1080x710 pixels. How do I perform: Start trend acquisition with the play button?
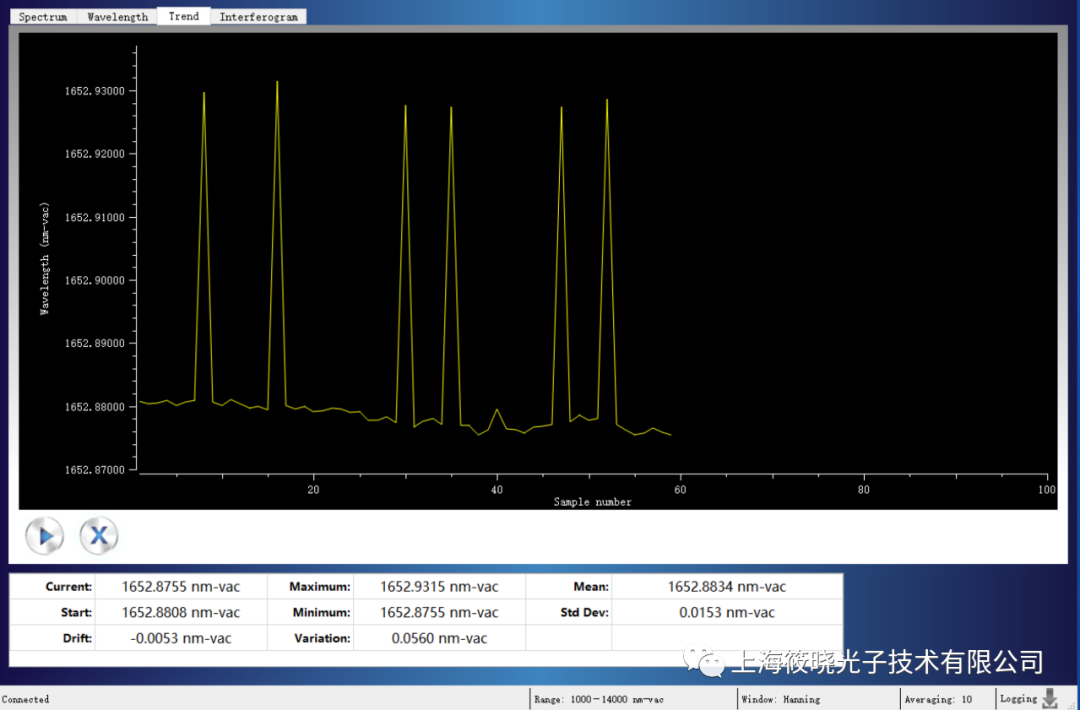coord(45,536)
